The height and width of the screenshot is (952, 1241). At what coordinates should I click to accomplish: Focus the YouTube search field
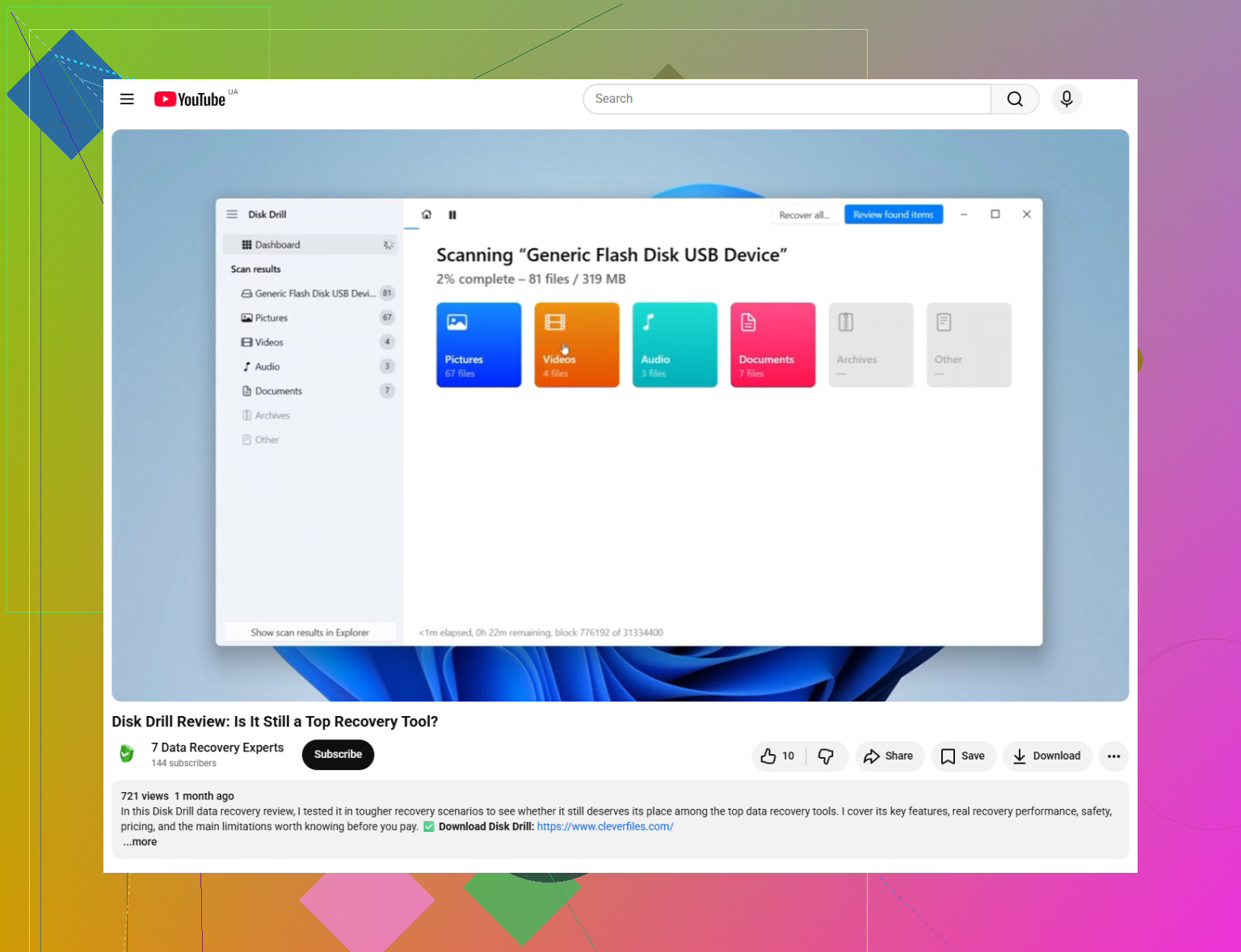click(x=787, y=99)
